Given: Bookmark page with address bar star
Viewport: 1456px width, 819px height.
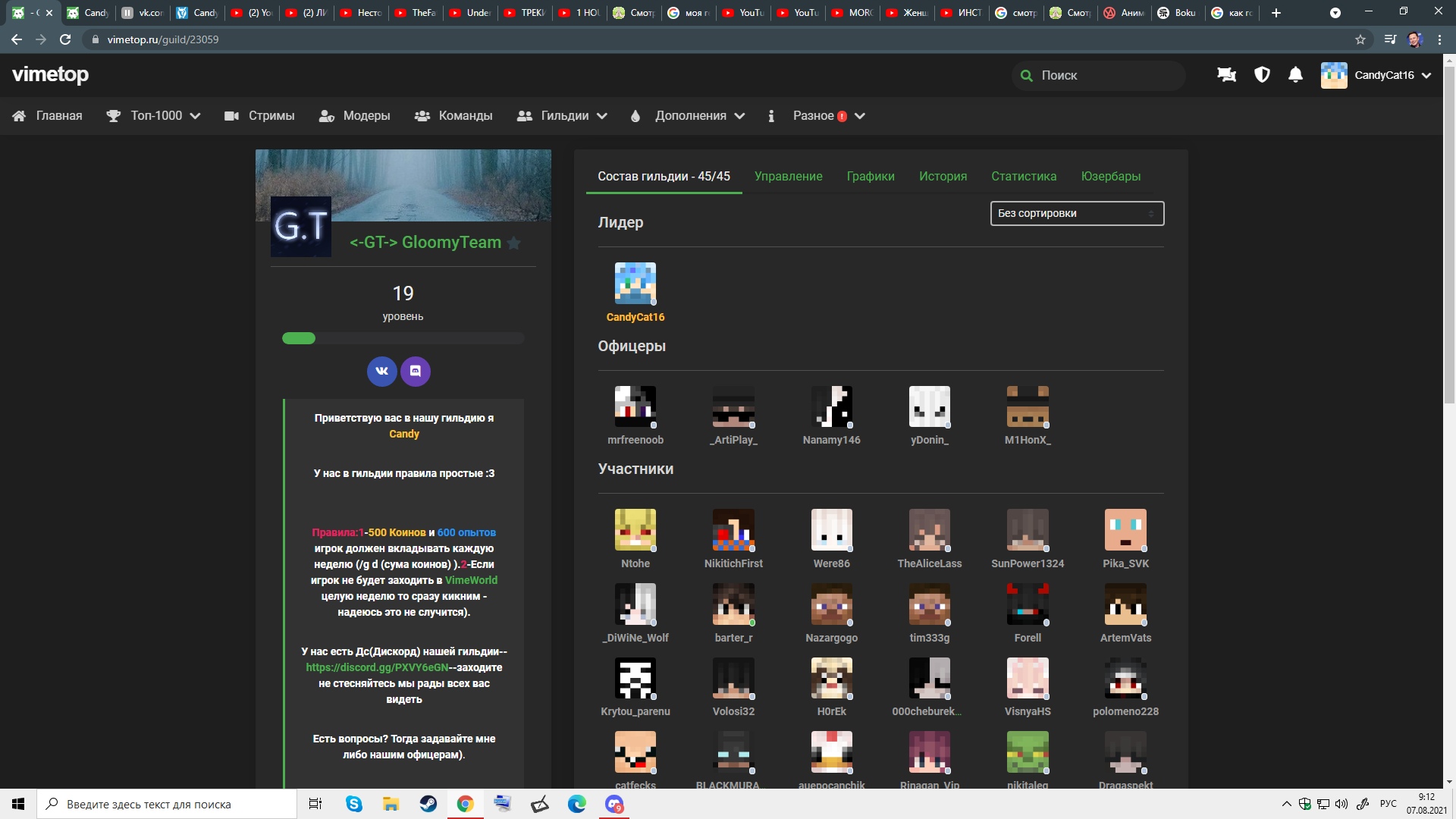Looking at the screenshot, I should (x=1360, y=39).
